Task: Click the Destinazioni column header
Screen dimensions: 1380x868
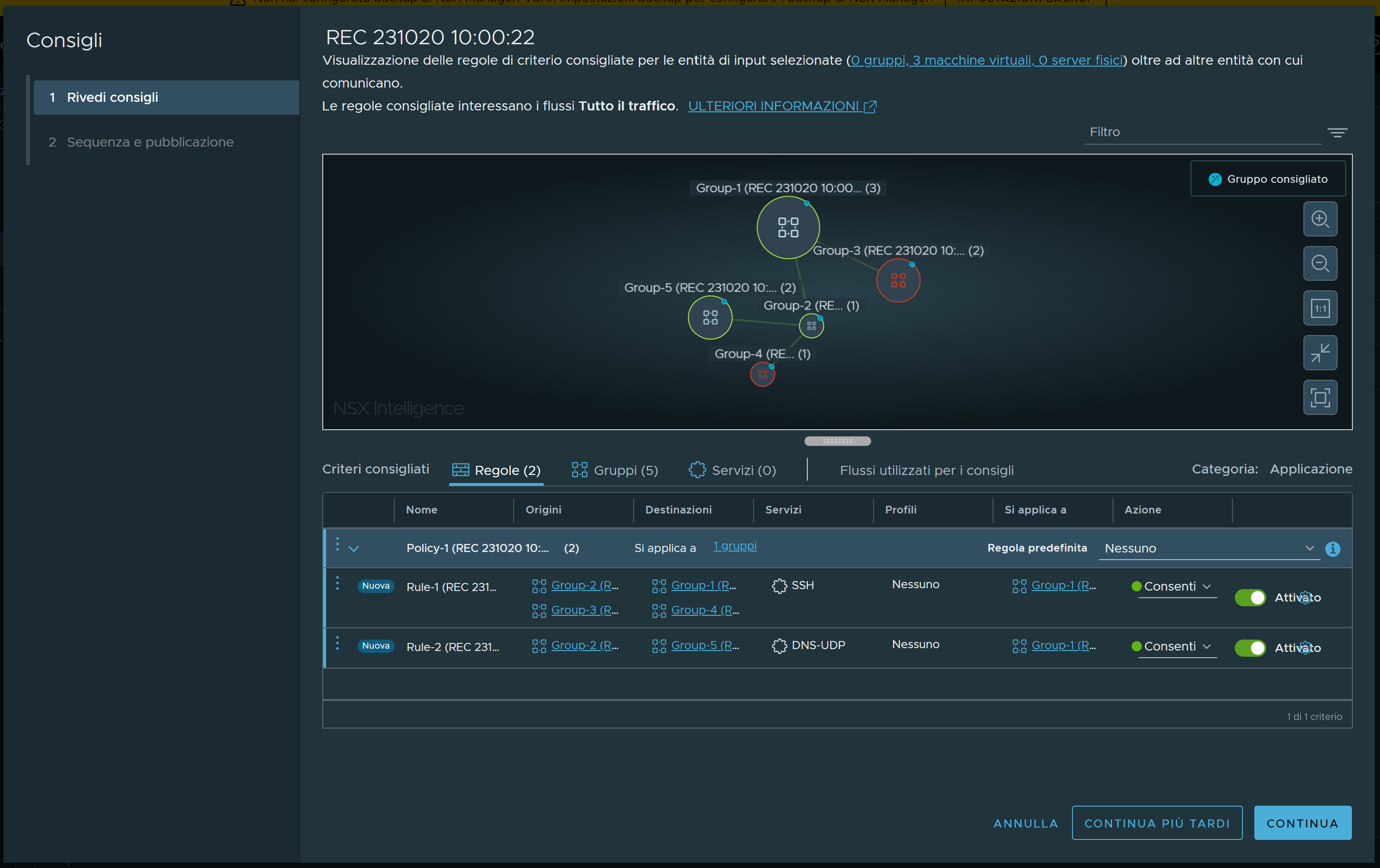Action: click(x=678, y=510)
